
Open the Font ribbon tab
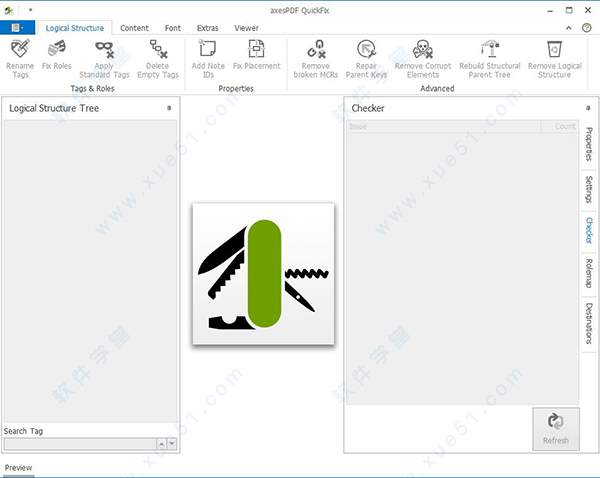click(x=173, y=28)
